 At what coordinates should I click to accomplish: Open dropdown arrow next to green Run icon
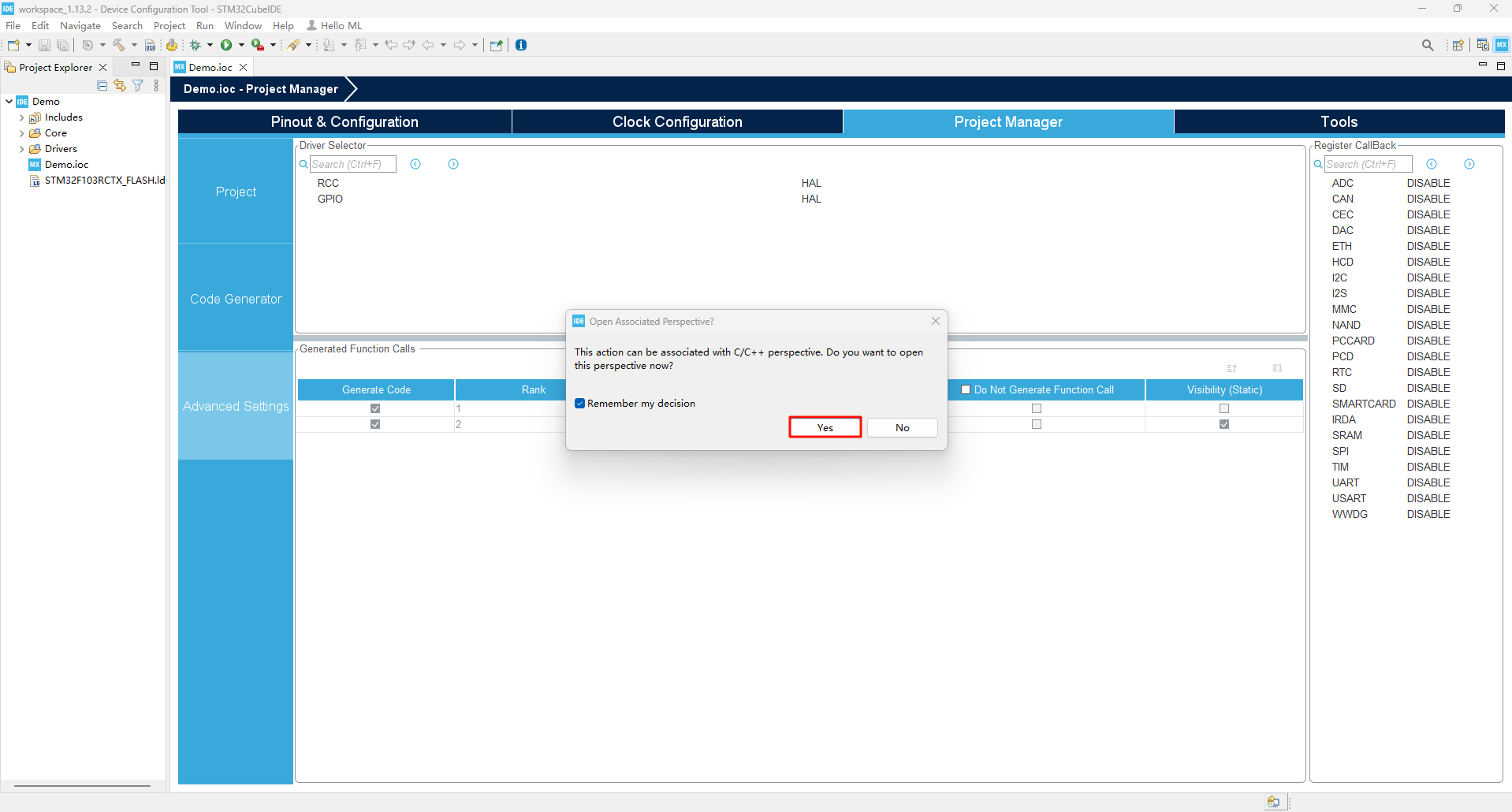(x=241, y=45)
